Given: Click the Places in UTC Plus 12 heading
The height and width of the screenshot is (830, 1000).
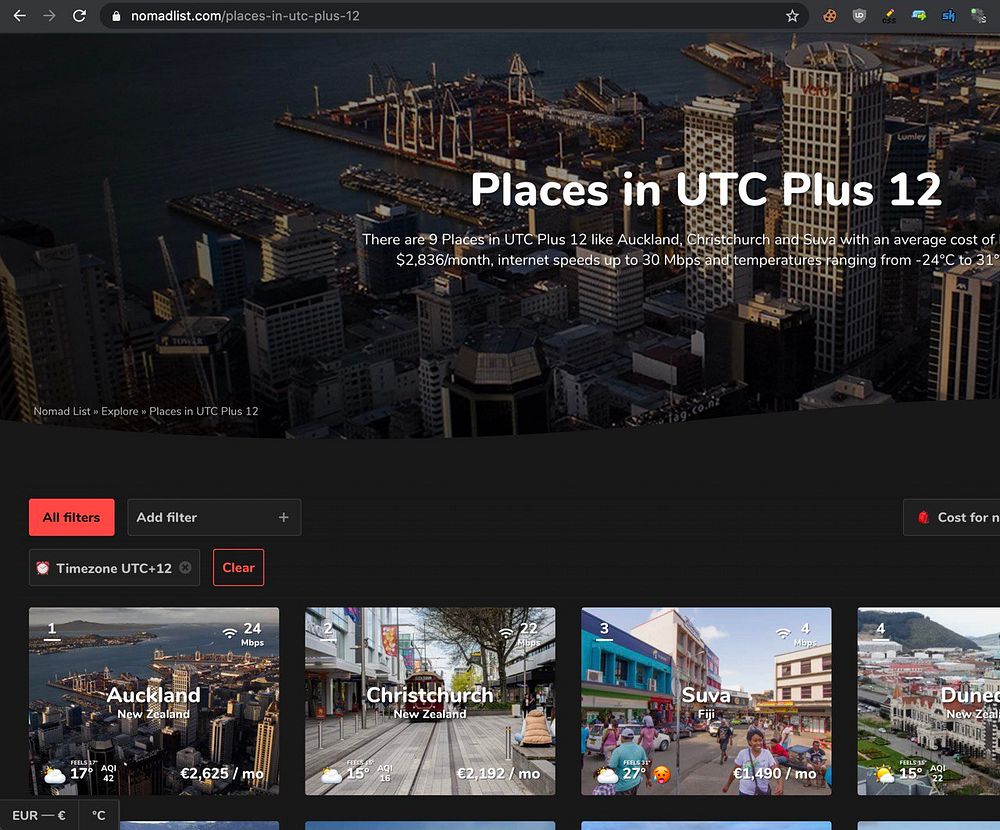Looking at the screenshot, I should point(706,189).
